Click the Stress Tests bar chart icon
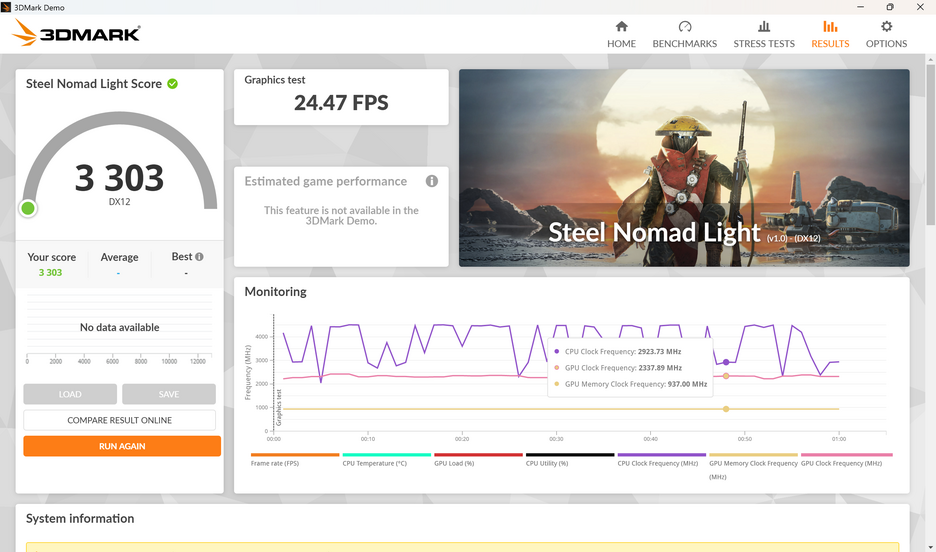The width and height of the screenshot is (936, 552). [764, 26]
